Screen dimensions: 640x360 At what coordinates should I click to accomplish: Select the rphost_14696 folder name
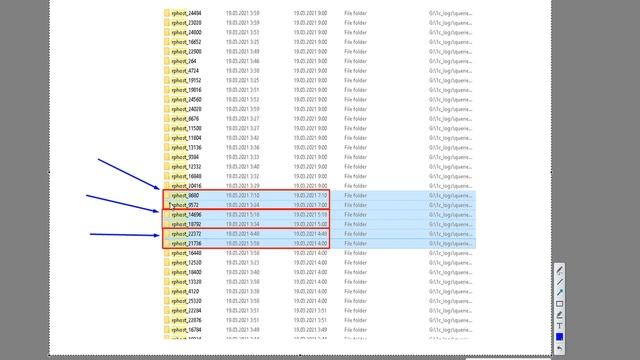pos(186,215)
